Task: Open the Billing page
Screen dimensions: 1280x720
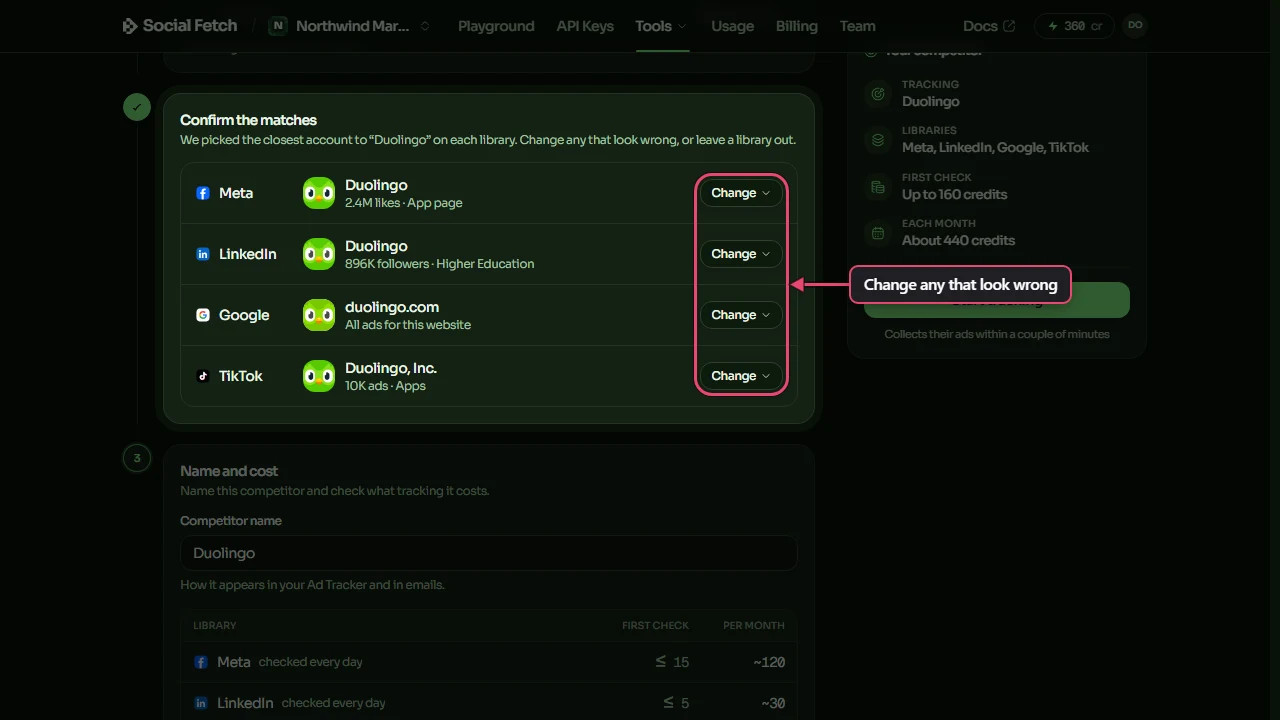Action: click(796, 26)
